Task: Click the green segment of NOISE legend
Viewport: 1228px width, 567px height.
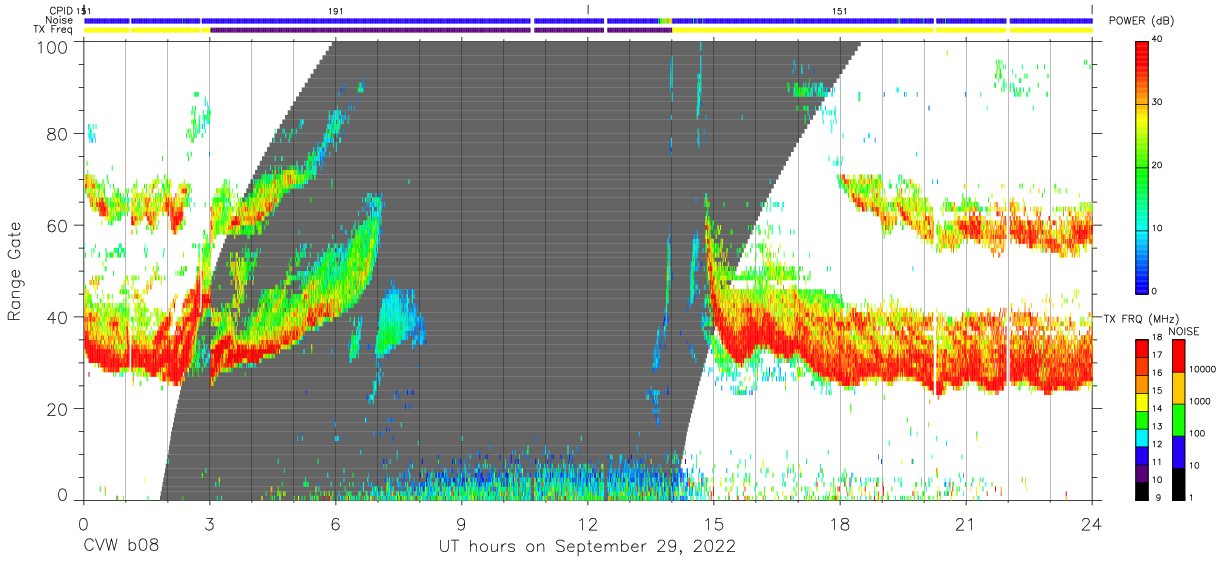Action: click(x=1180, y=419)
